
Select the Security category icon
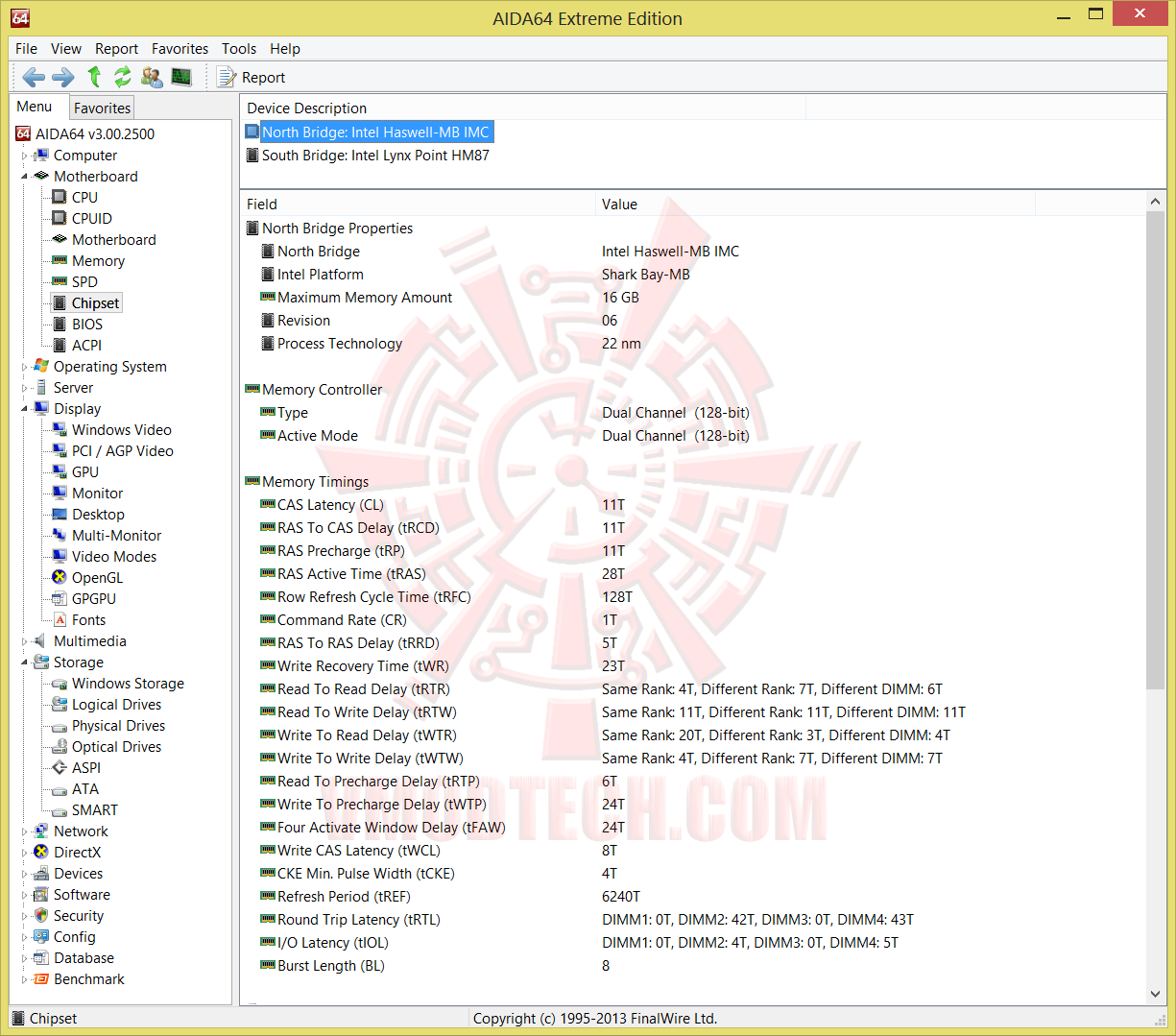[41, 916]
